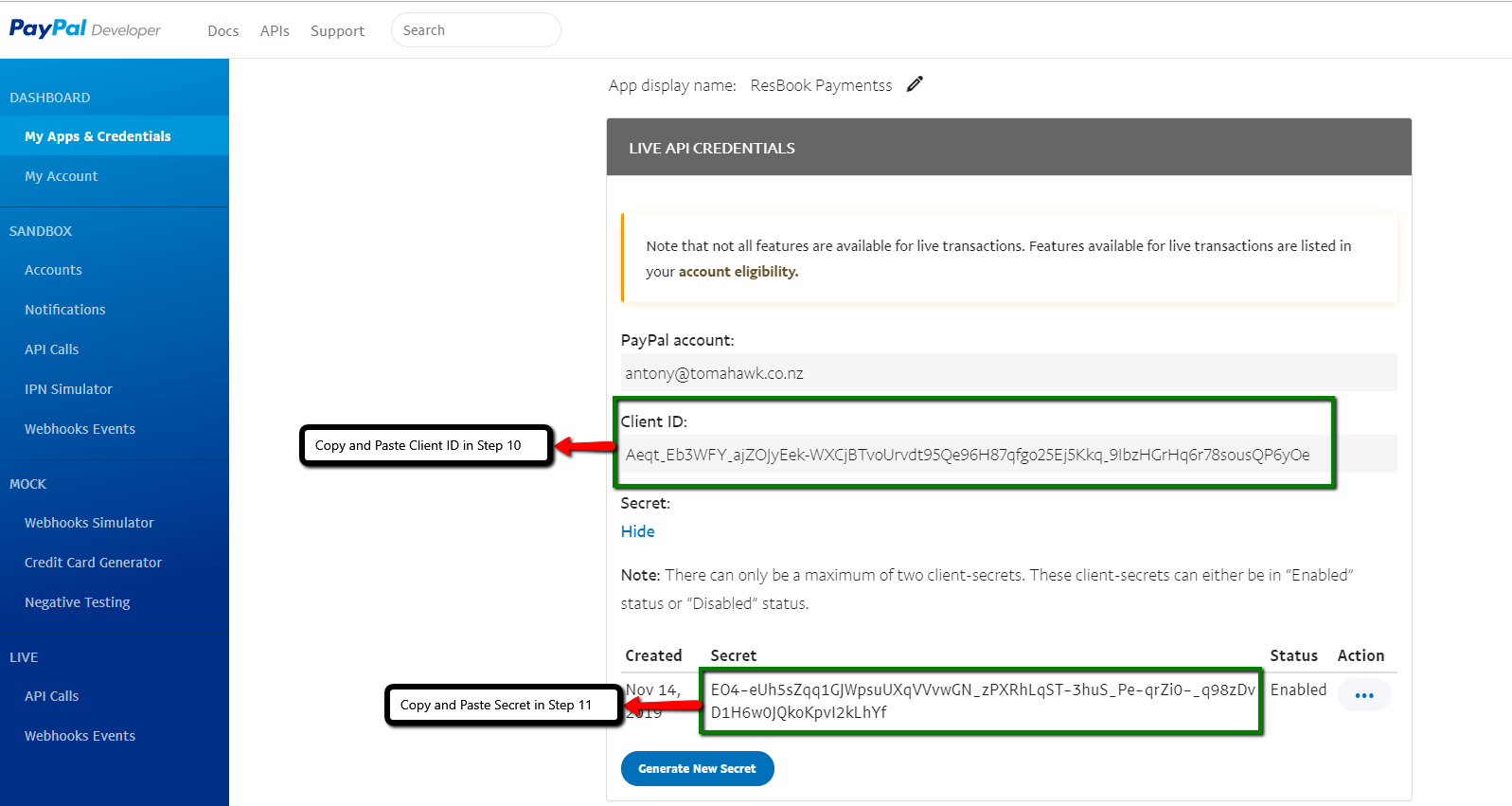This screenshot has height=806, width=1512.
Task: Click the LIVE sidebar heading
Action: [24, 657]
